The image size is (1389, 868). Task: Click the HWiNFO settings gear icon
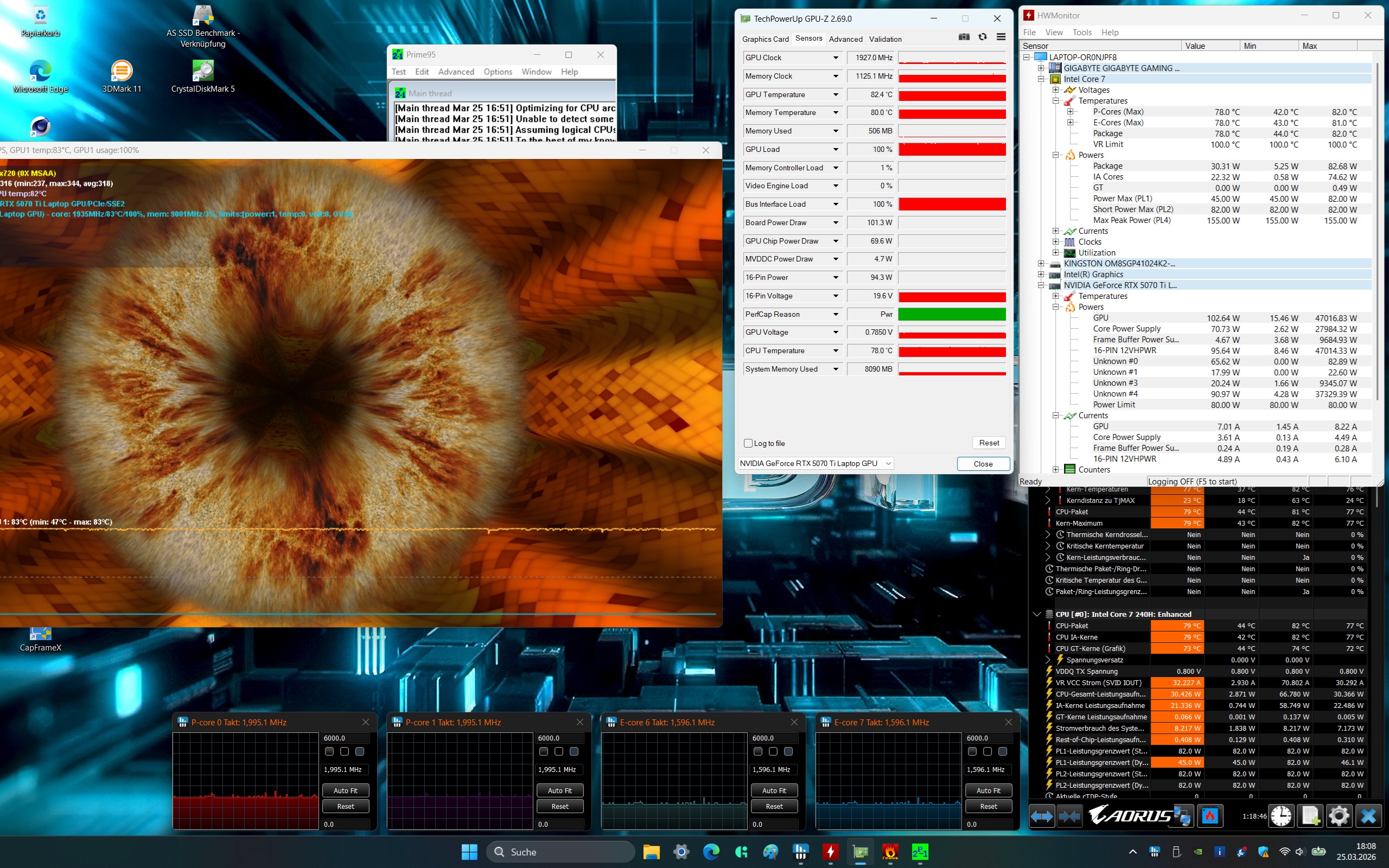1339,816
